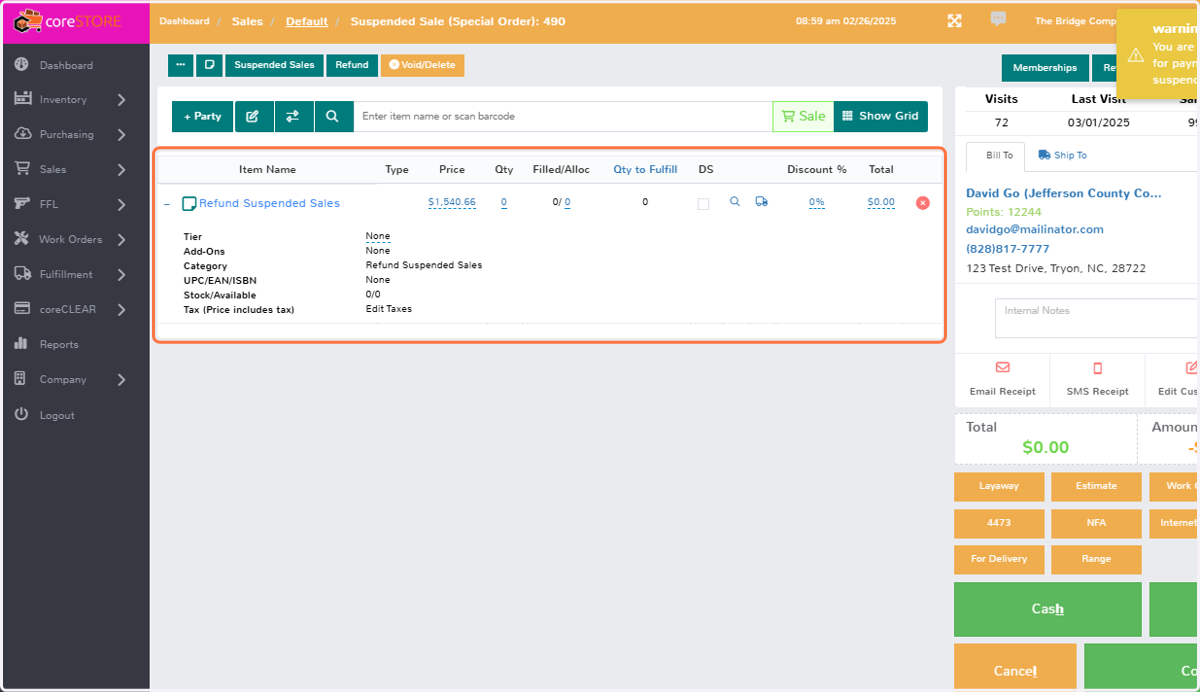This screenshot has width=1200, height=692.
Task: Expand the Inventory submenu chevron
Action: point(121,100)
